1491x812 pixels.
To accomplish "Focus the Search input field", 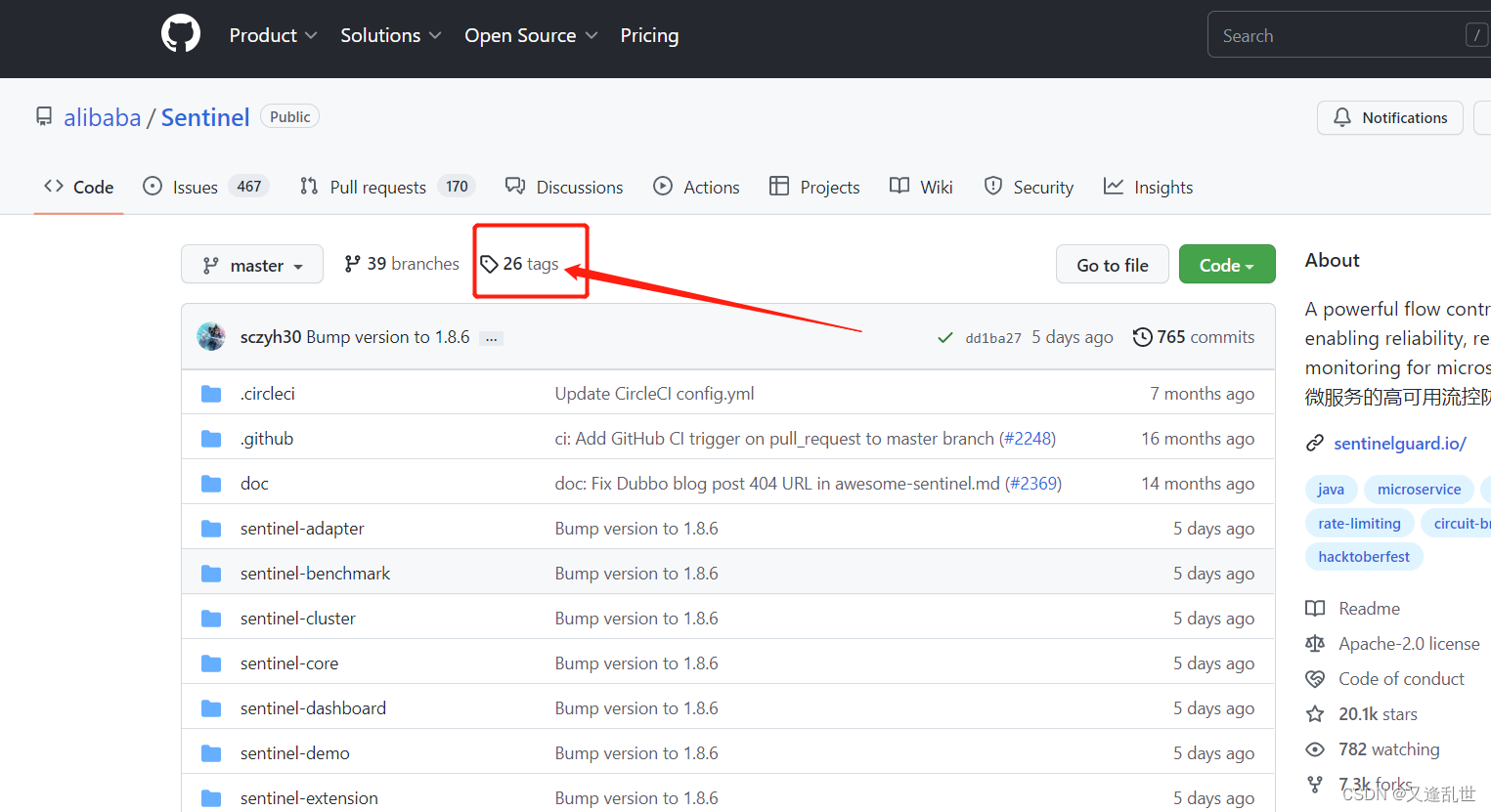I will tap(1349, 35).
